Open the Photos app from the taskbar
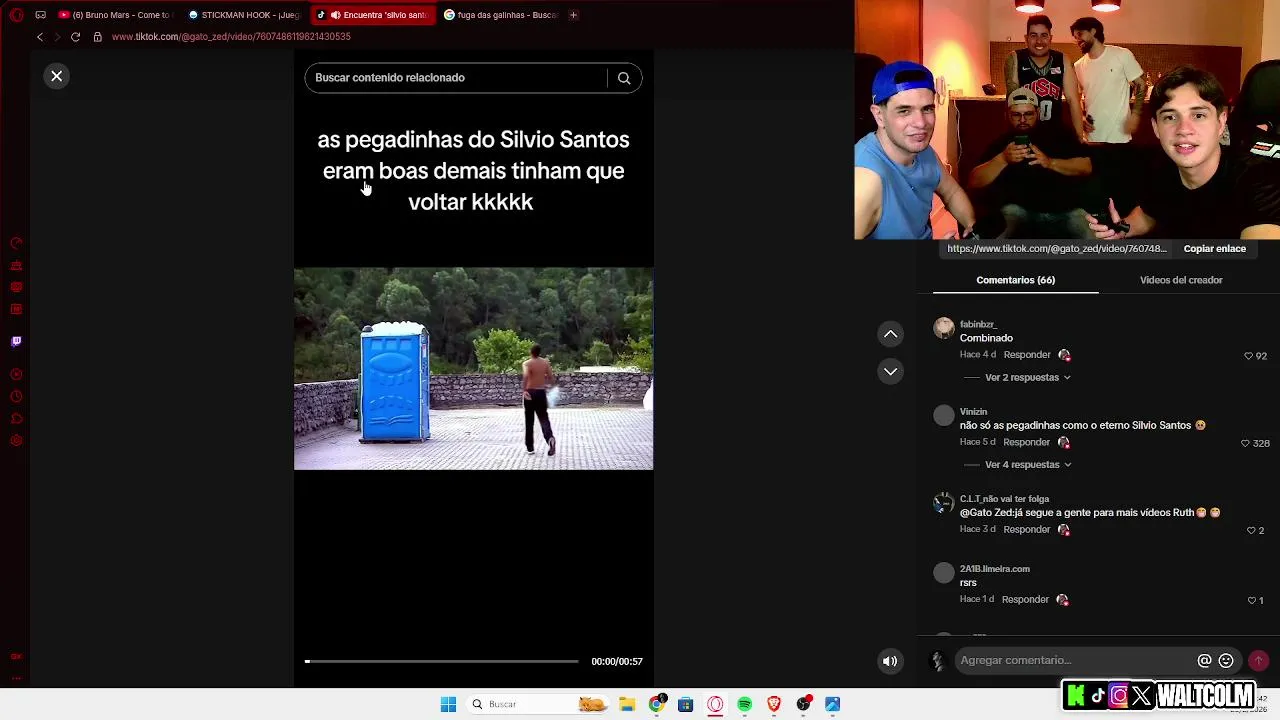This screenshot has height=720, width=1280. point(832,705)
